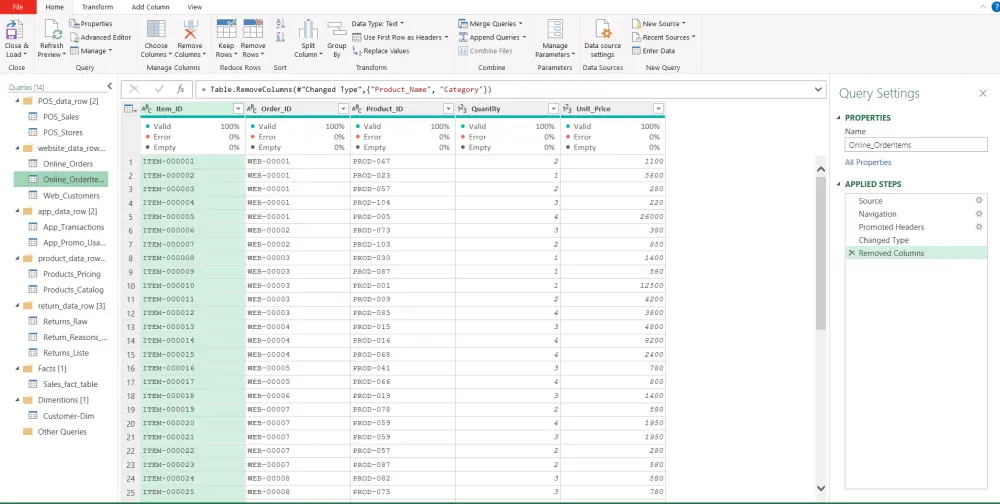Click Replace Values in Transform group
The height and width of the screenshot is (504, 1000).
coord(381,51)
